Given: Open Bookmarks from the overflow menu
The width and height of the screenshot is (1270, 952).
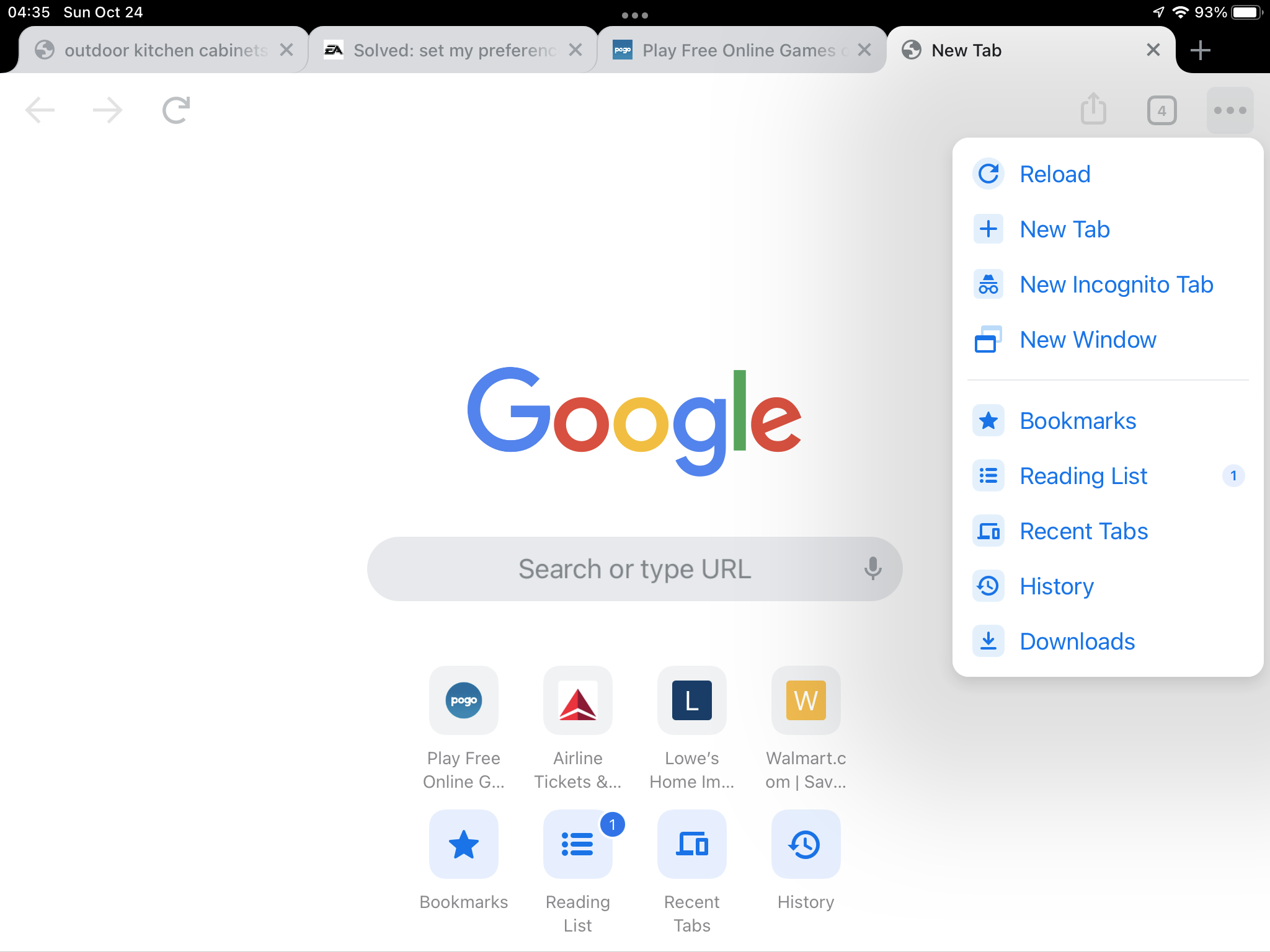Looking at the screenshot, I should click(x=1108, y=421).
